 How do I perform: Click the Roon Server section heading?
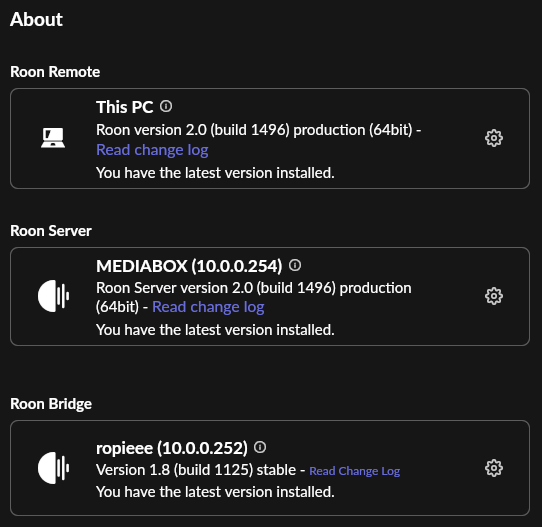point(51,231)
